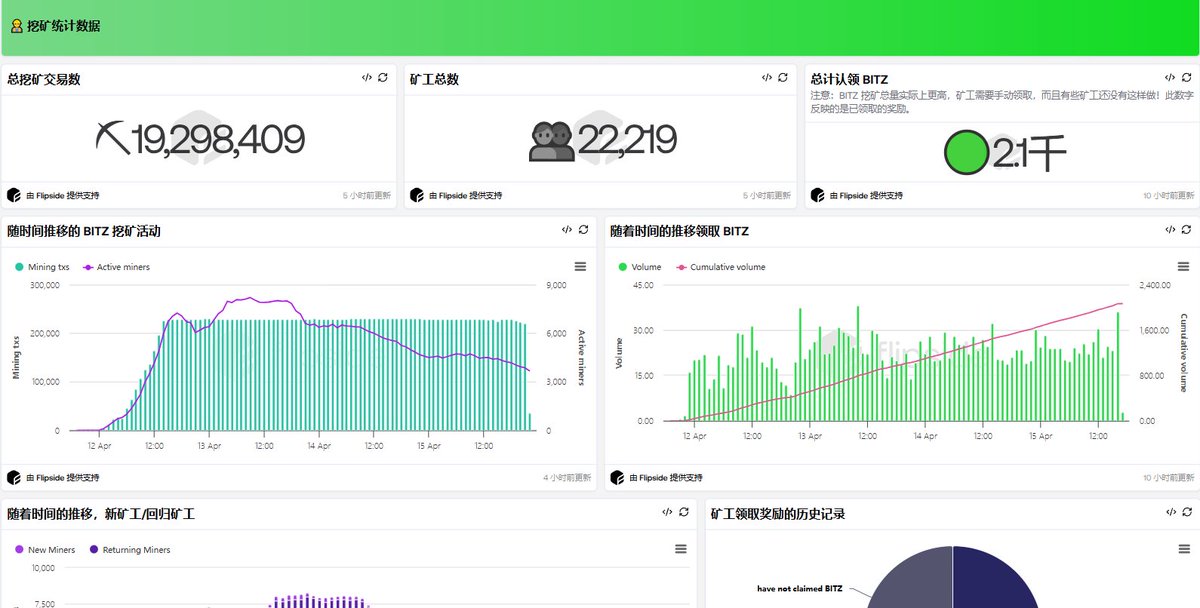Click the 矿工领取奖励的历史记录 title
Screen dimensions: 1200x608
778,513
